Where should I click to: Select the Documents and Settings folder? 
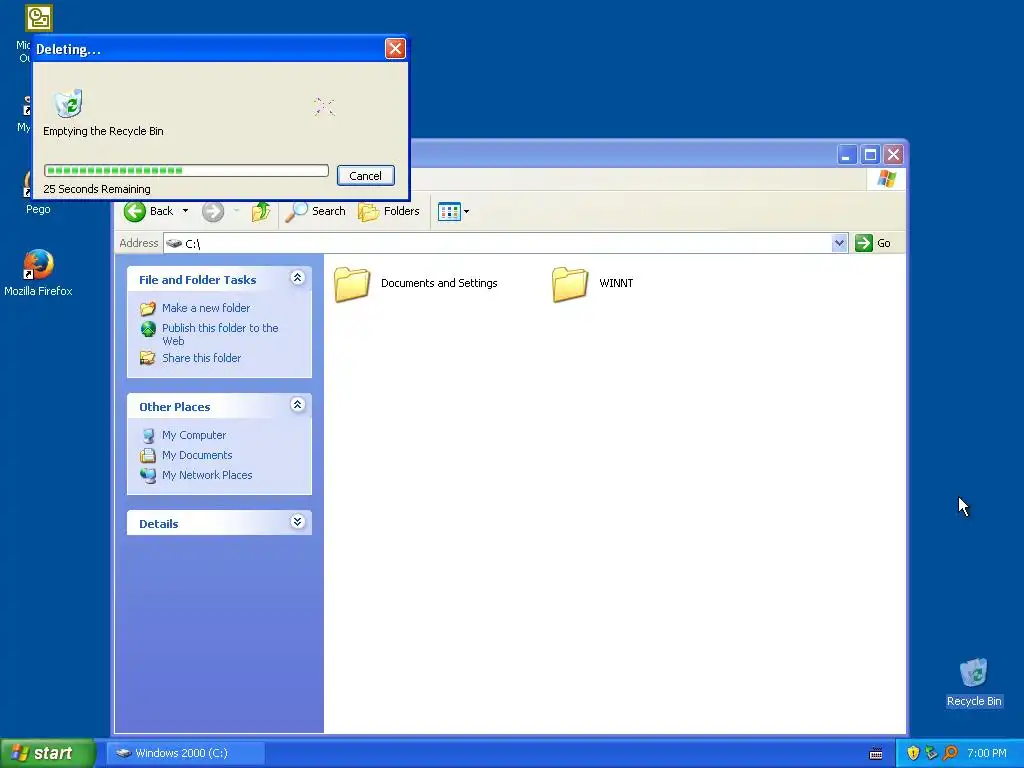416,283
